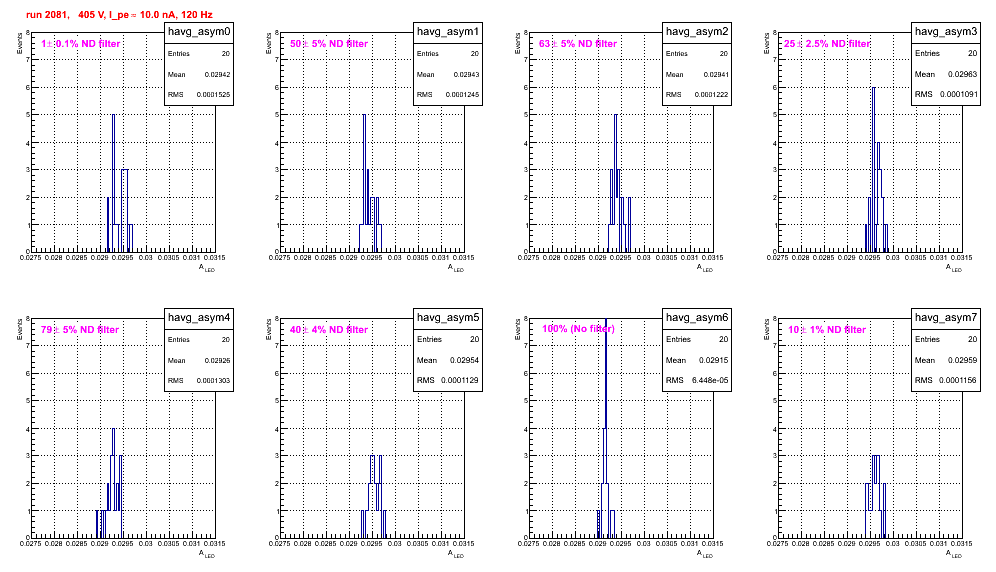Image resolution: width=996 pixels, height=572 pixels.
Task: Click the A_LED axis label under havg_asym7 plot
Action: [x=954, y=554]
